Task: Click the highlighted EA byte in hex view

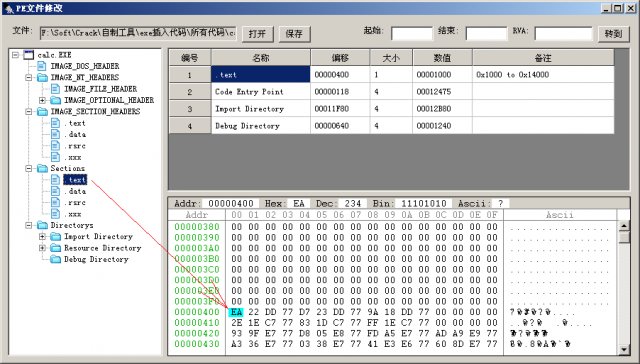Action: click(236, 312)
